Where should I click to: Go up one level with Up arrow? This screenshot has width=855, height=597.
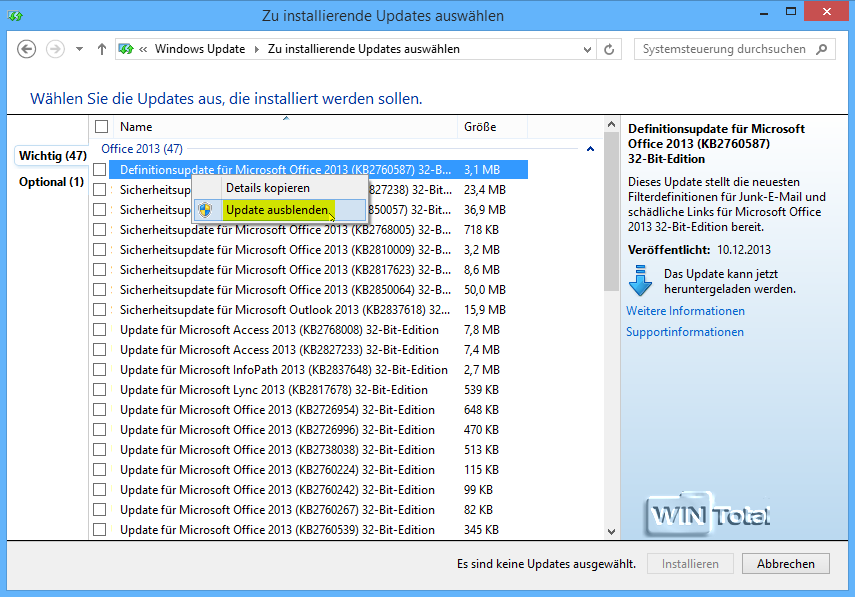click(x=101, y=49)
